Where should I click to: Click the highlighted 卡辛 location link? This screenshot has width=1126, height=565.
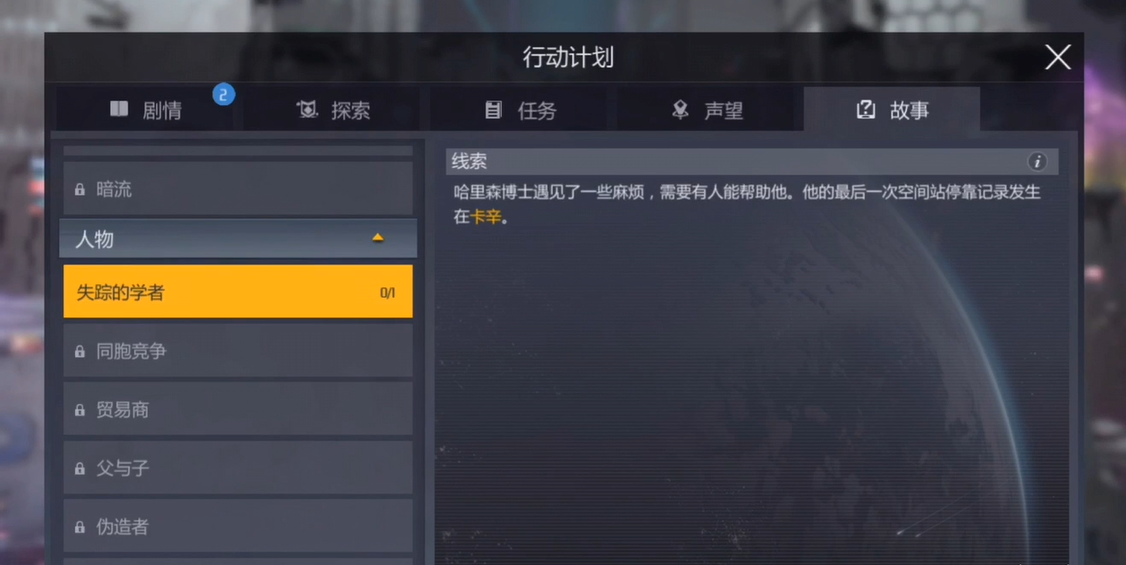click(x=486, y=216)
